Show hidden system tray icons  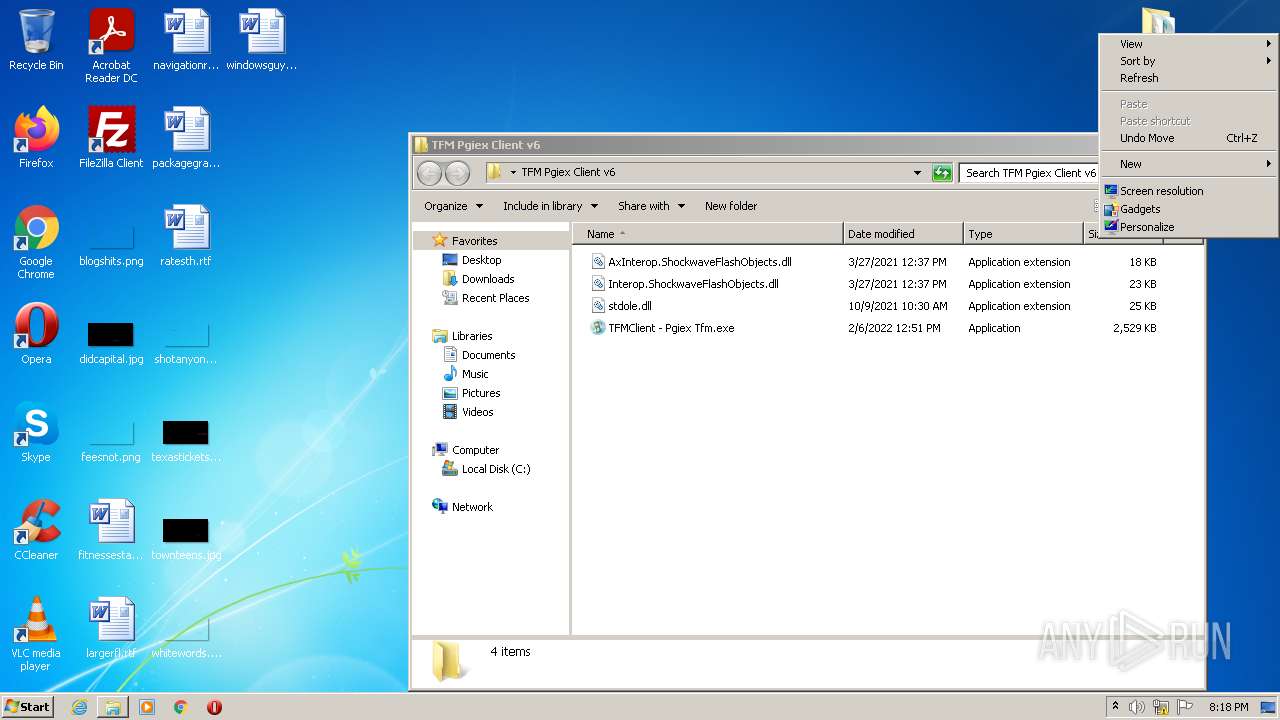coord(1115,707)
